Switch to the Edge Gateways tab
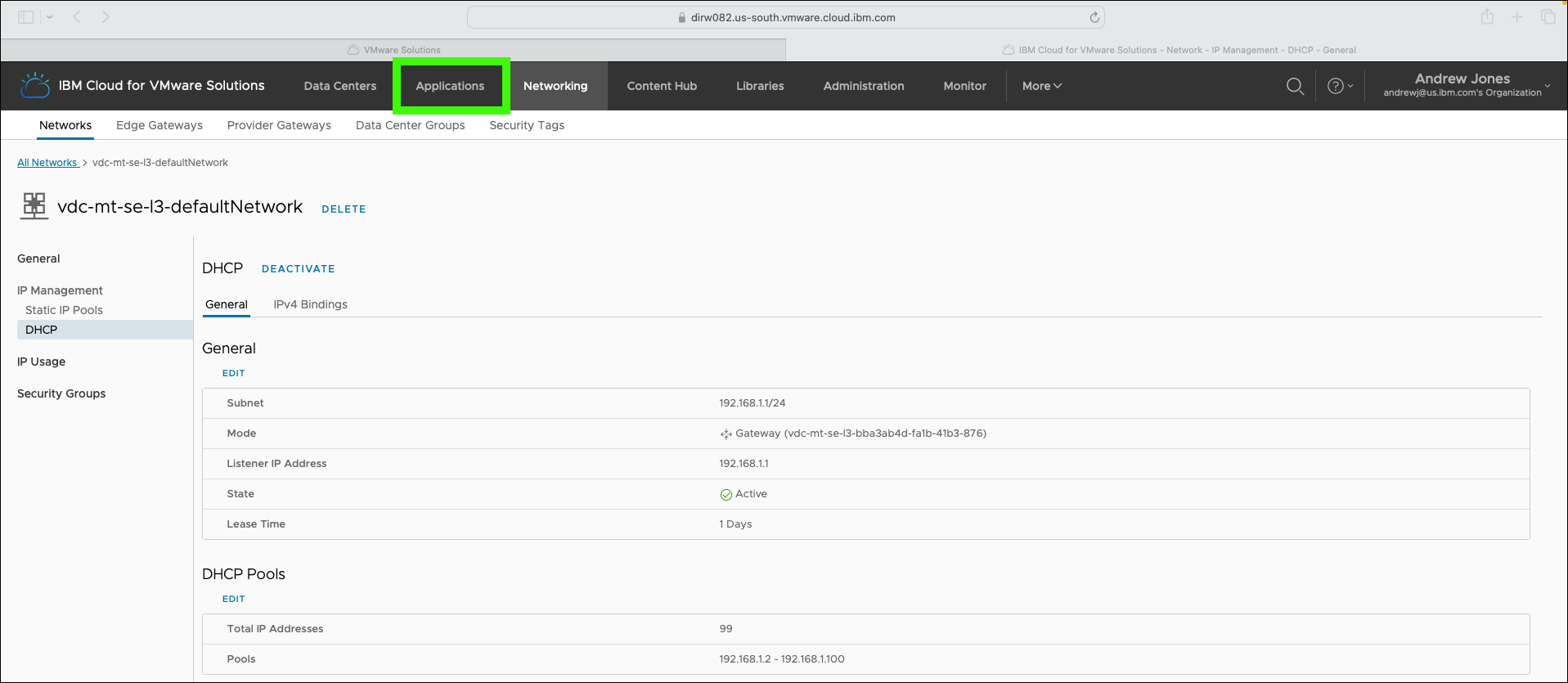The height and width of the screenshot is (683, 1568). [159, 125]
